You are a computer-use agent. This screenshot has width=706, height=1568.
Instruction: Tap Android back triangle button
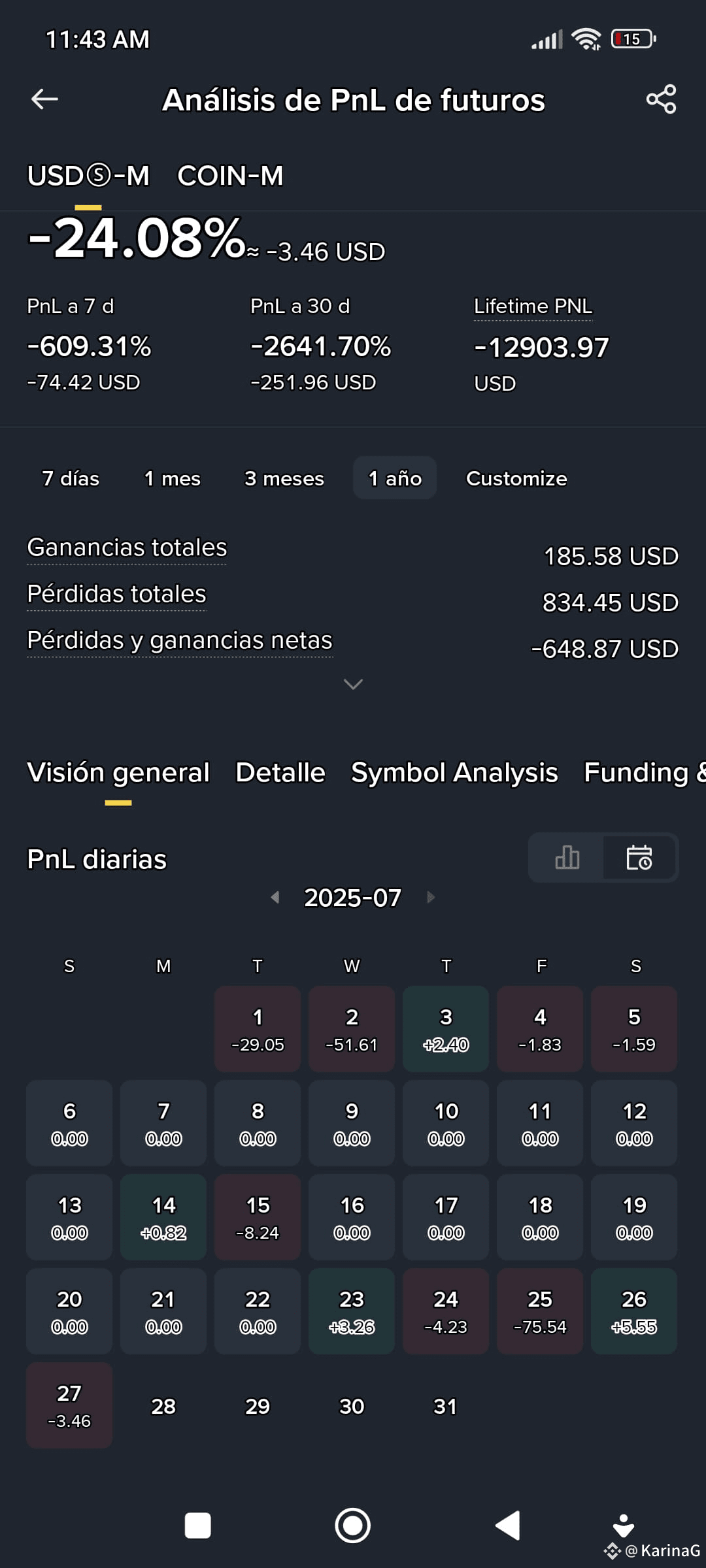pyautogui.click(x=508, y=1526)
